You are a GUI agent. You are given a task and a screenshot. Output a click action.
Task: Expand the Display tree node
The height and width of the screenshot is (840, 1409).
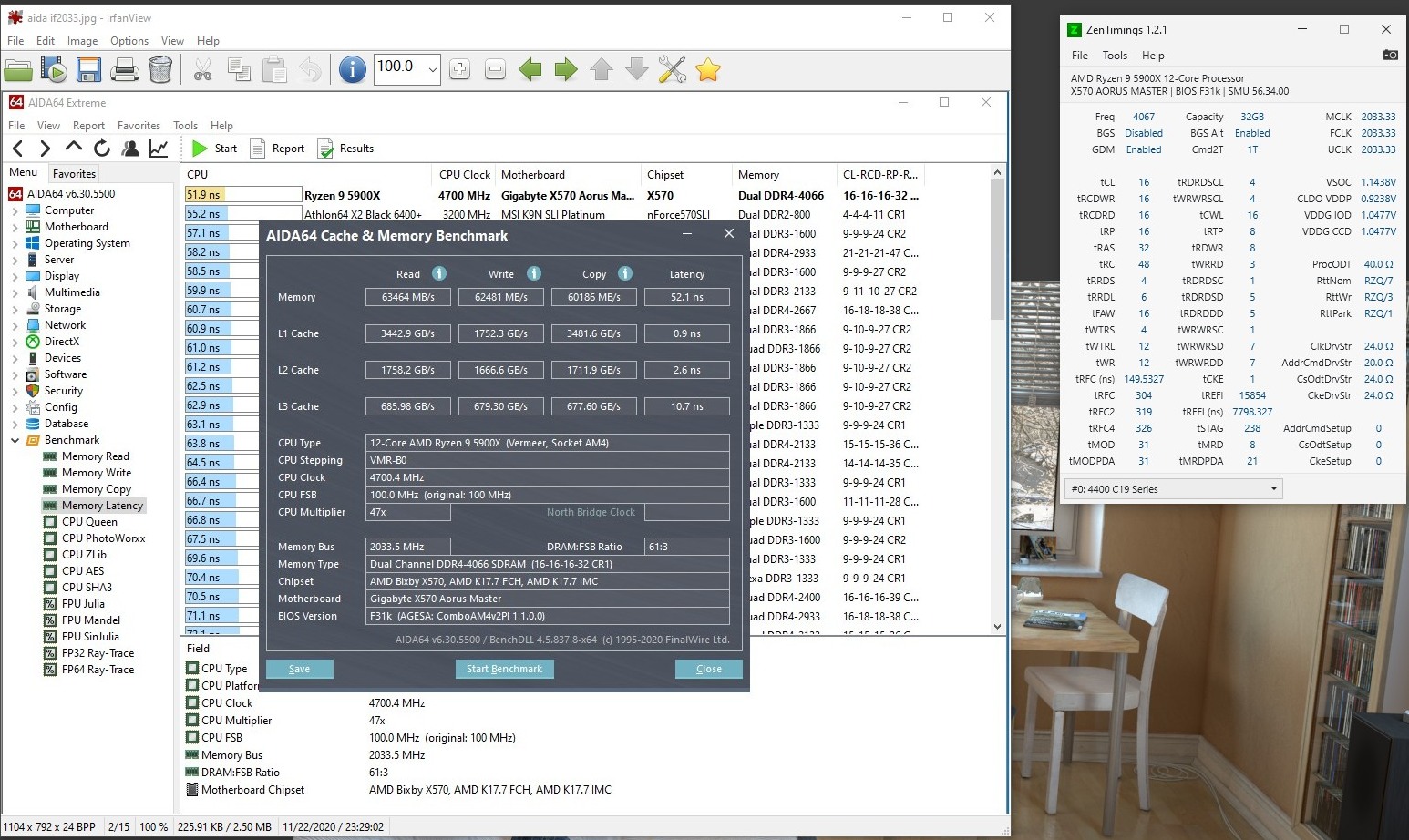click(15, 276)
